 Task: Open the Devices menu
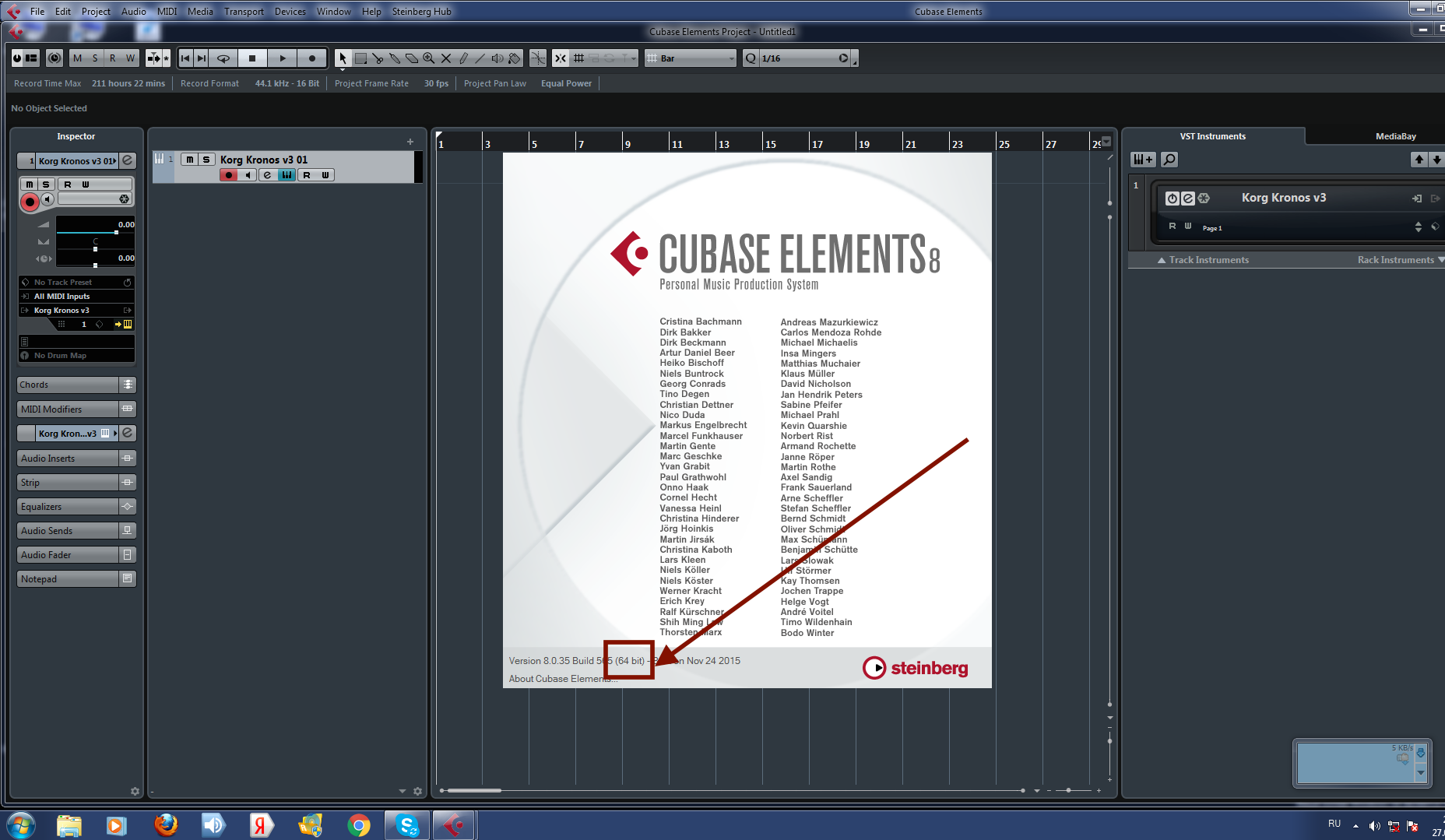[290, 12]
